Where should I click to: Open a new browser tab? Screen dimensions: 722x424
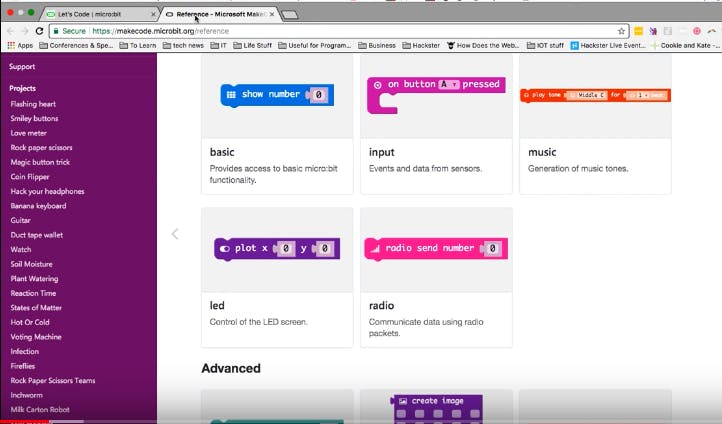[289, 15]
